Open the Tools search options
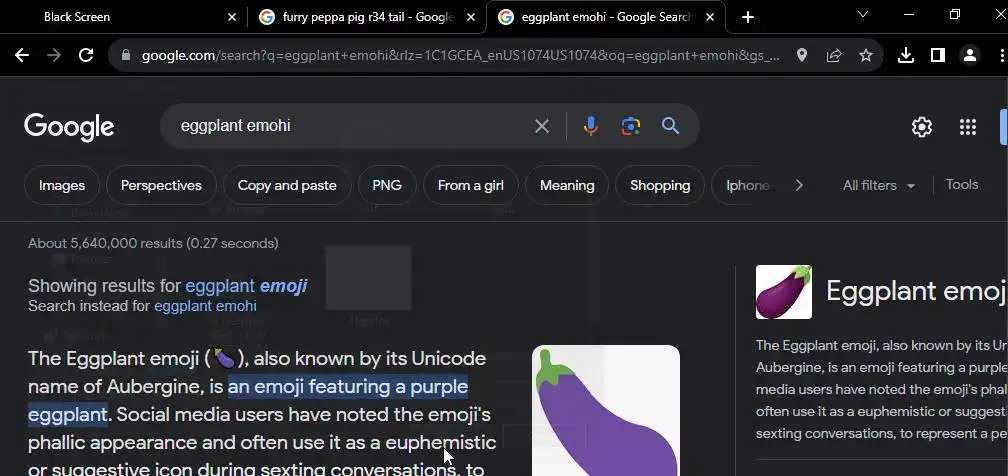Image resolution: width=1008 pixels, height=476 pixels. click(962, 185)
